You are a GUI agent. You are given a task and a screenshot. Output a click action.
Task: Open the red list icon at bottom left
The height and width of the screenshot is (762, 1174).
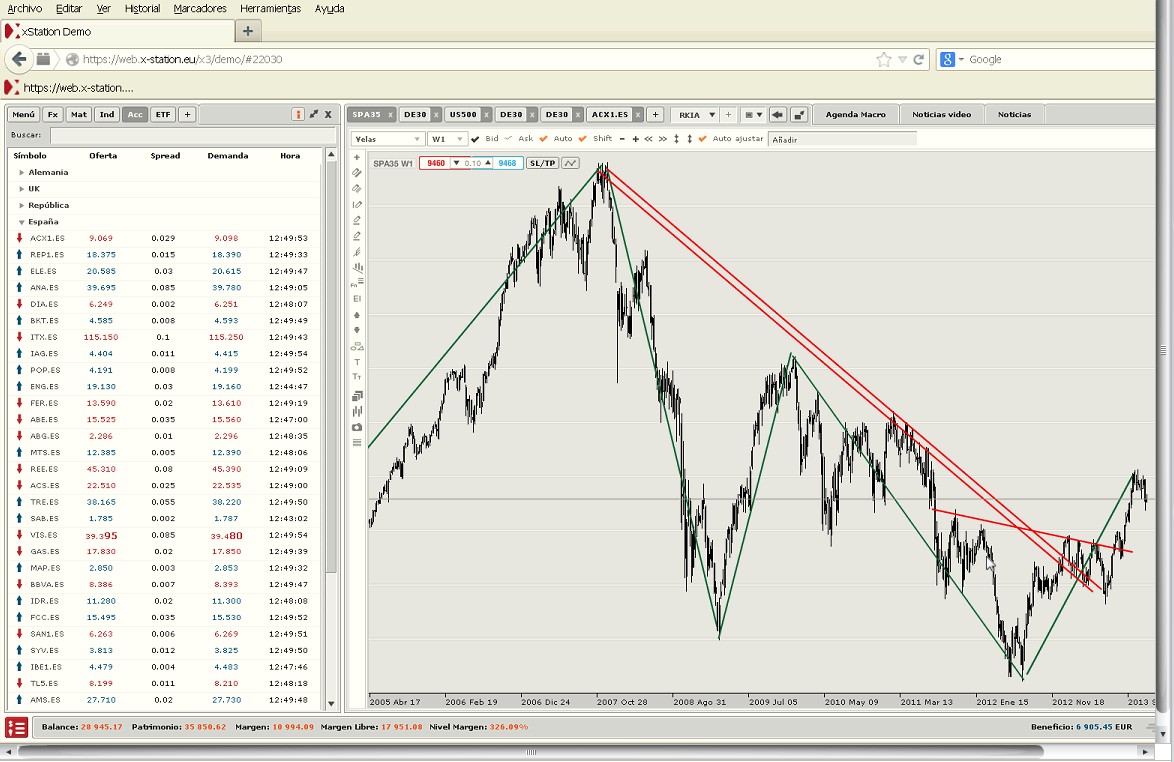[x=16, y=727]
